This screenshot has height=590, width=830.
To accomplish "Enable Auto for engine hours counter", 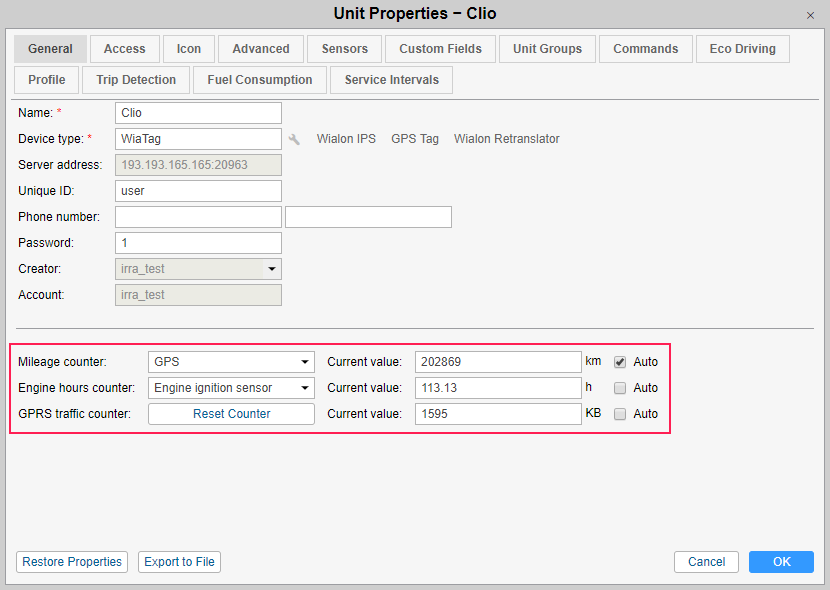I will point(620,387).
